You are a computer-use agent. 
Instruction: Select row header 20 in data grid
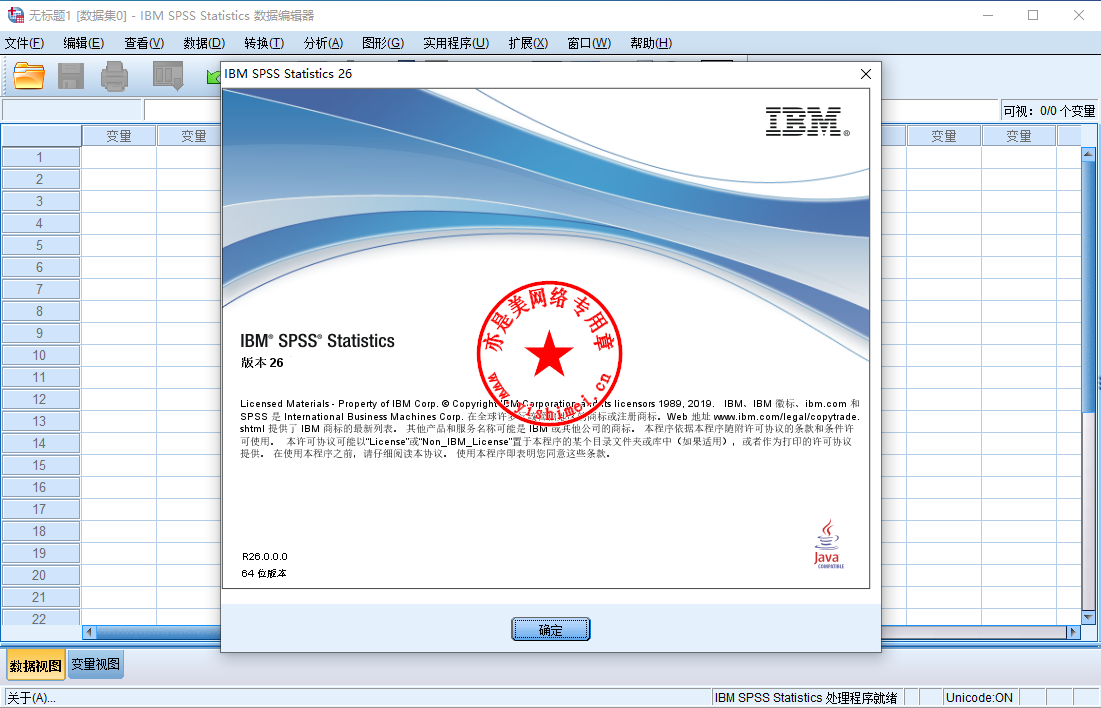[x=40, y=575]
